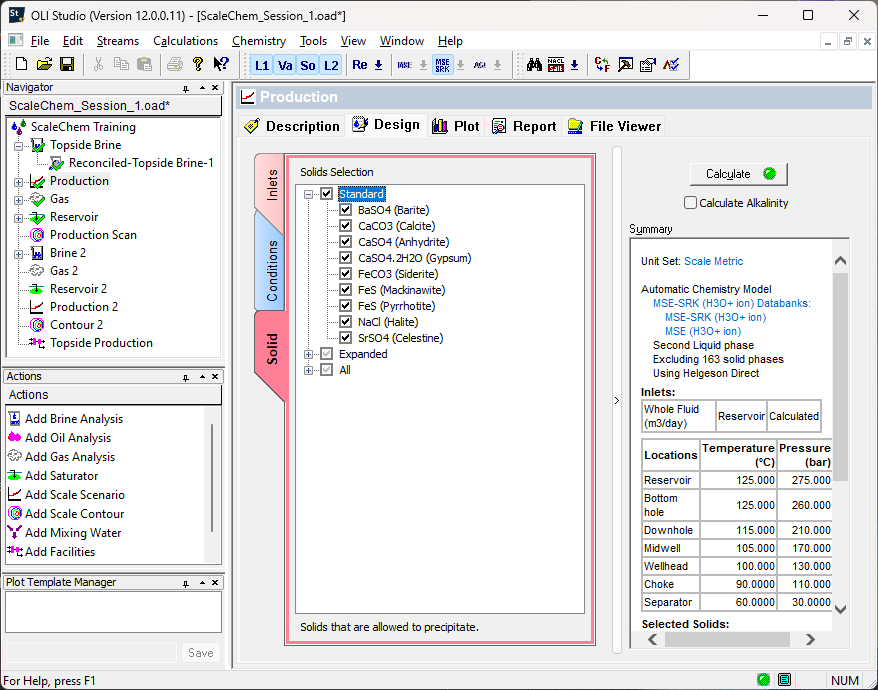878x690 pixels.
Task: Open the File menu
Action: pos(40,41)
